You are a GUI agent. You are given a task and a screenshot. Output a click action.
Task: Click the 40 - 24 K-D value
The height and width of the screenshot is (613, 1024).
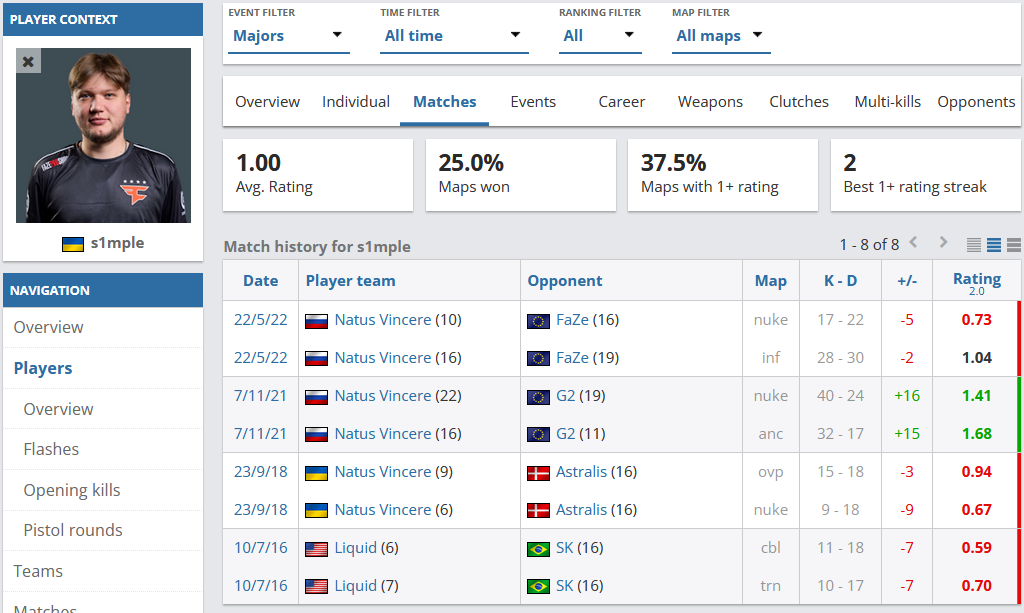(840, 396)
